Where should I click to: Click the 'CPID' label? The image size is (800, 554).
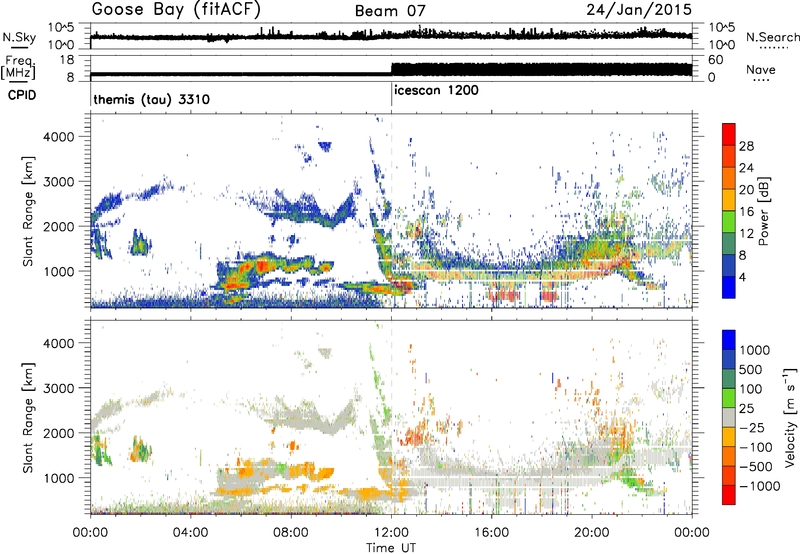22,95
